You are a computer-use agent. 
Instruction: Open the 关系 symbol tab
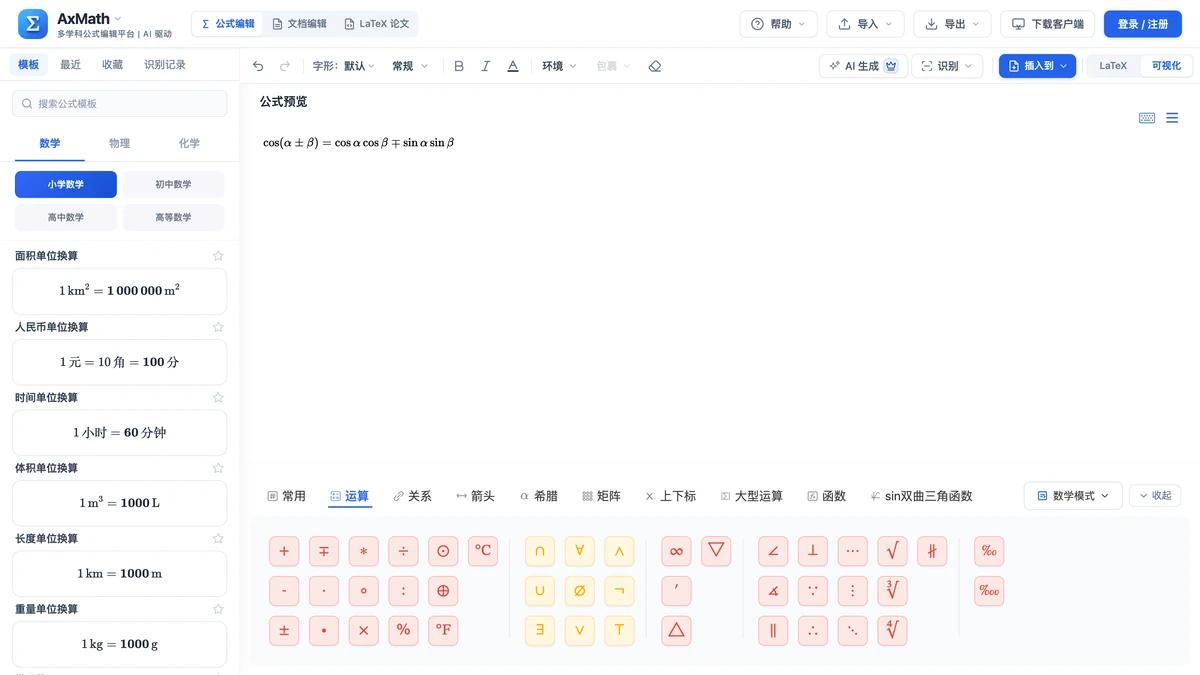[x=412, y=496]
